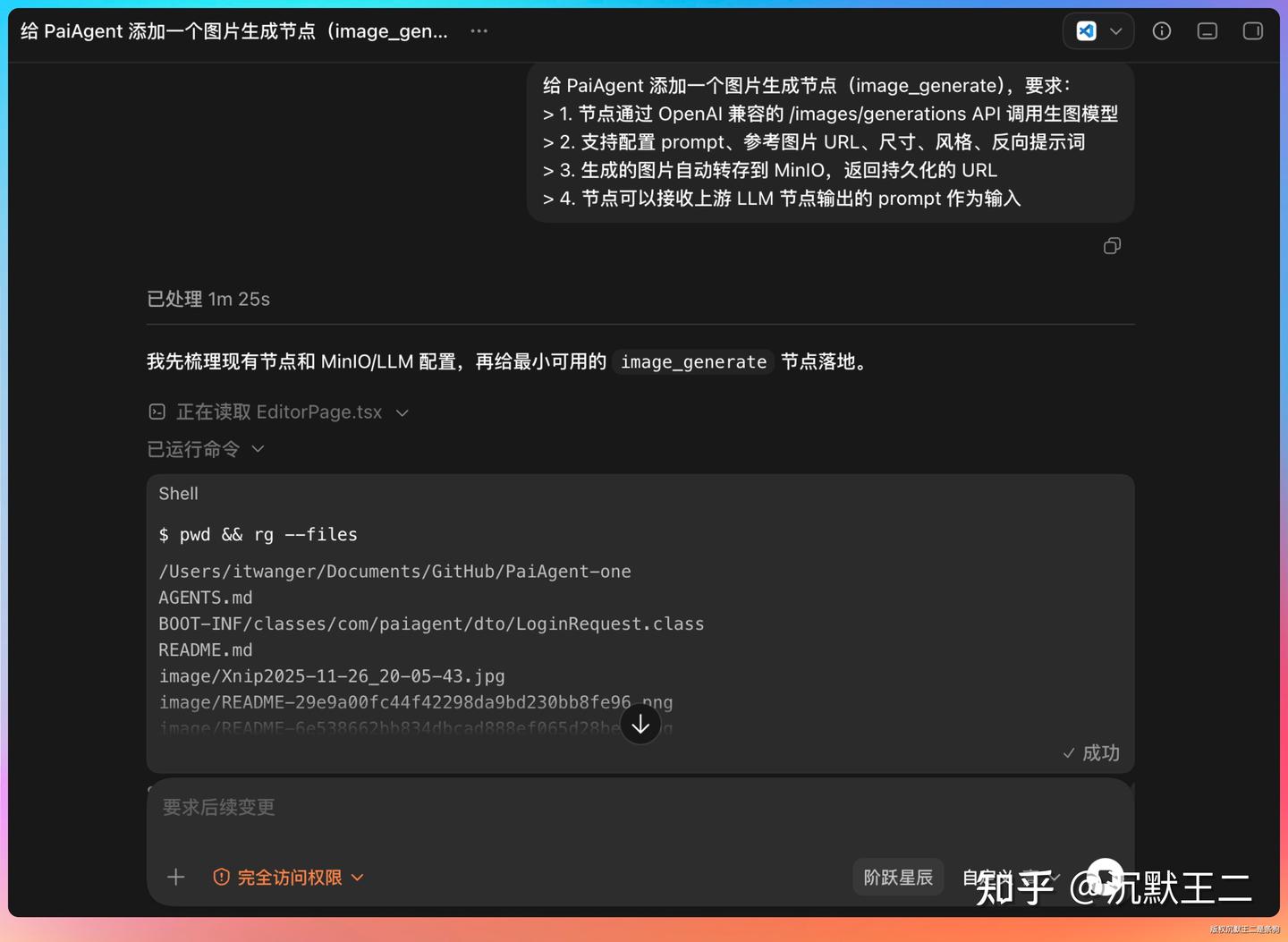Viewport: 1288px width, 942px height.
Task: Click the 成功 status in the Shell block
Action: (x=1091, y=753)
